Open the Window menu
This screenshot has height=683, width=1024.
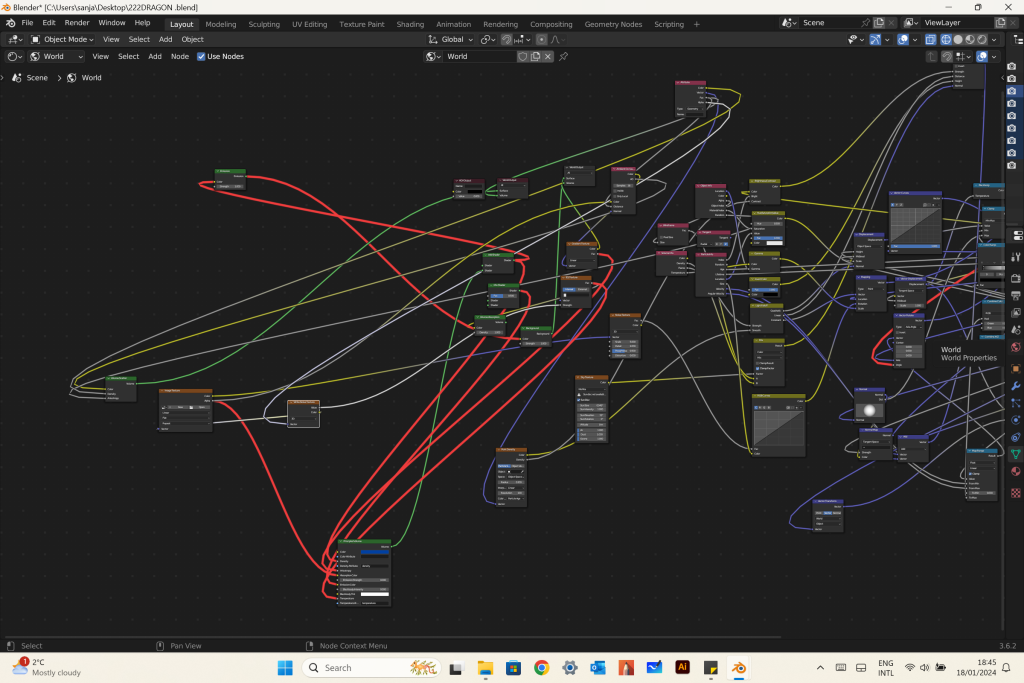[112, 23]
